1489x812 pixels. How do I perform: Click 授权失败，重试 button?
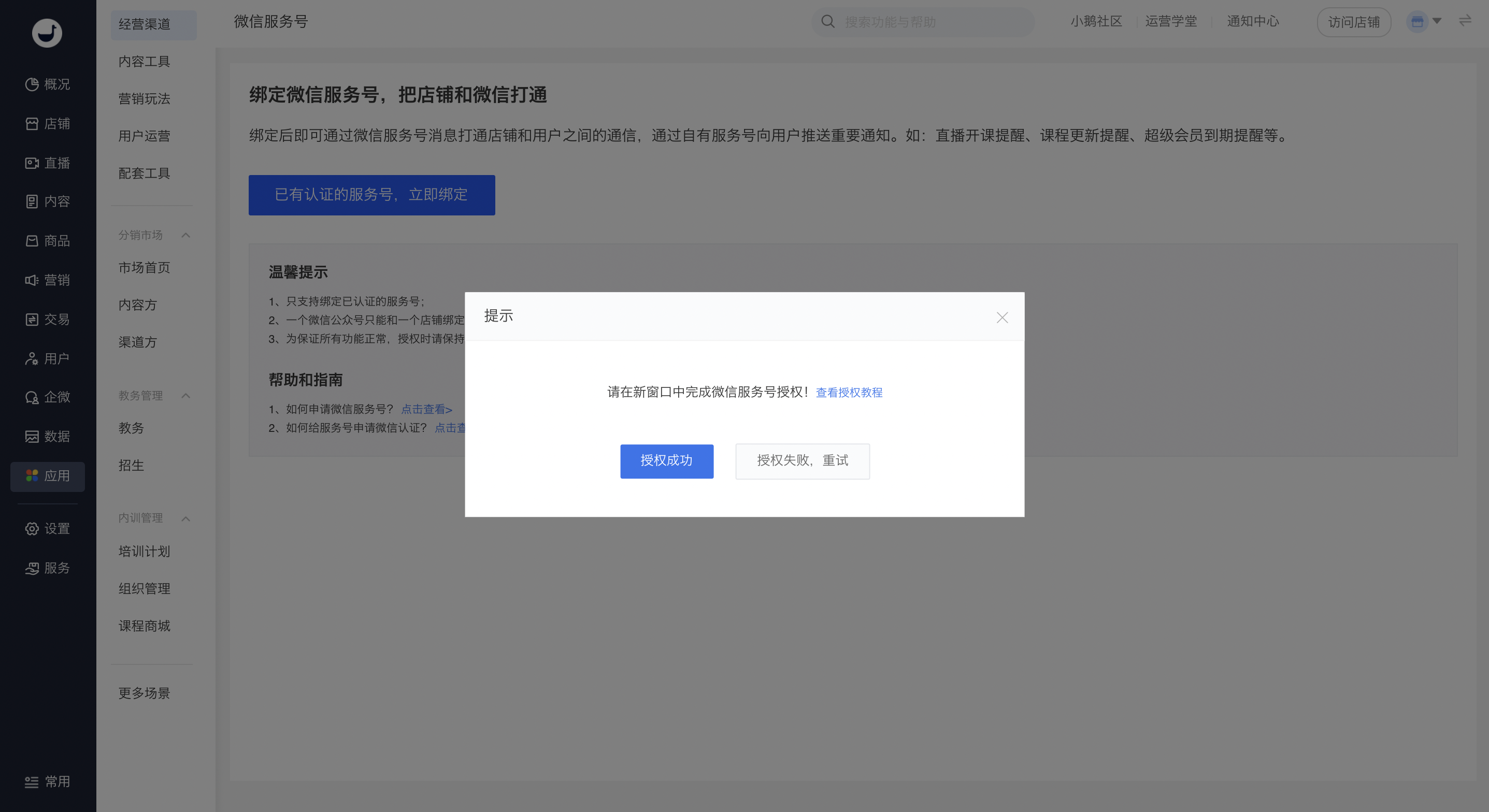[x=803, y=460]
